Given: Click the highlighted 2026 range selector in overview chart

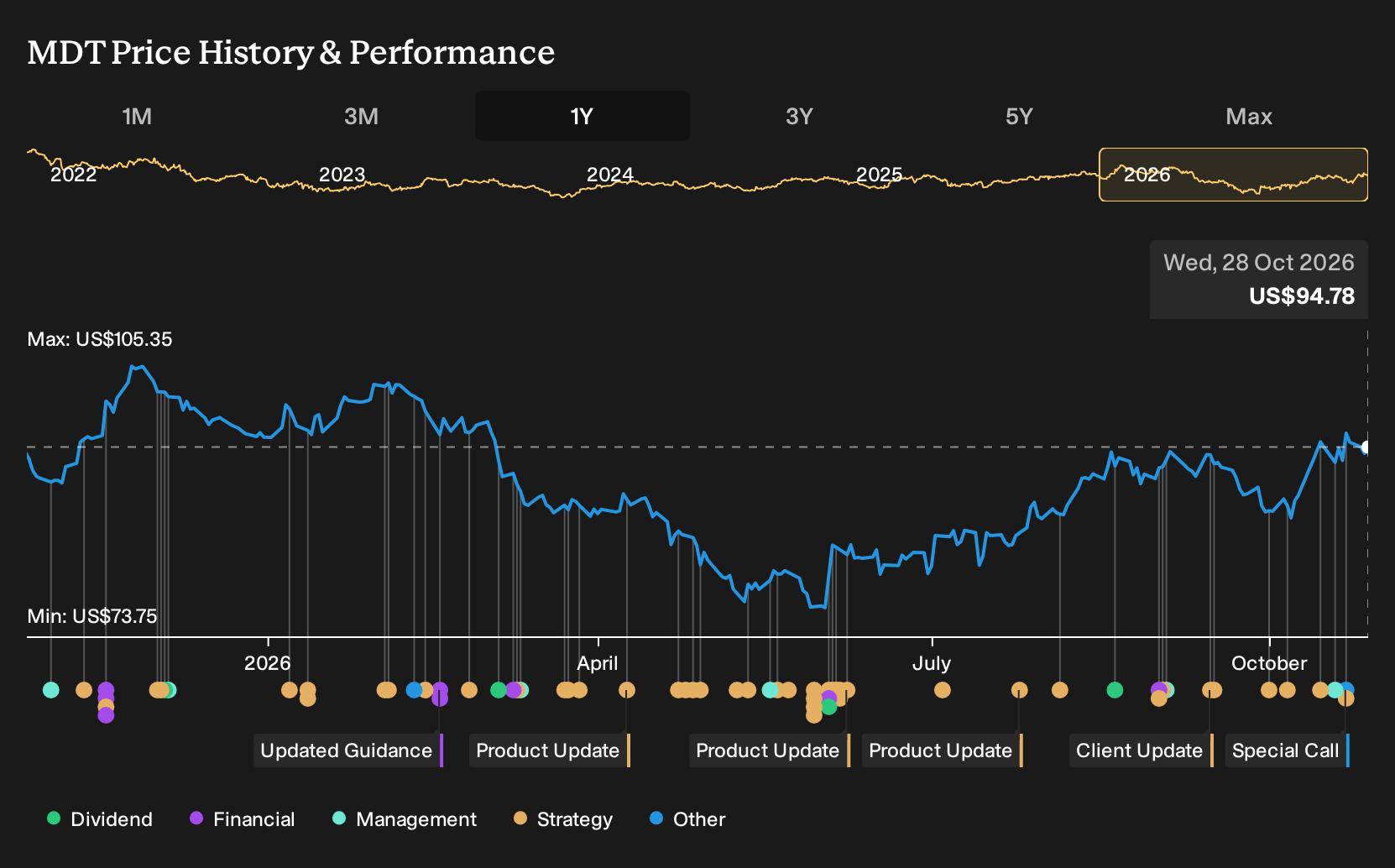Looking at the screenshot, I should [x=1233, y=175].
